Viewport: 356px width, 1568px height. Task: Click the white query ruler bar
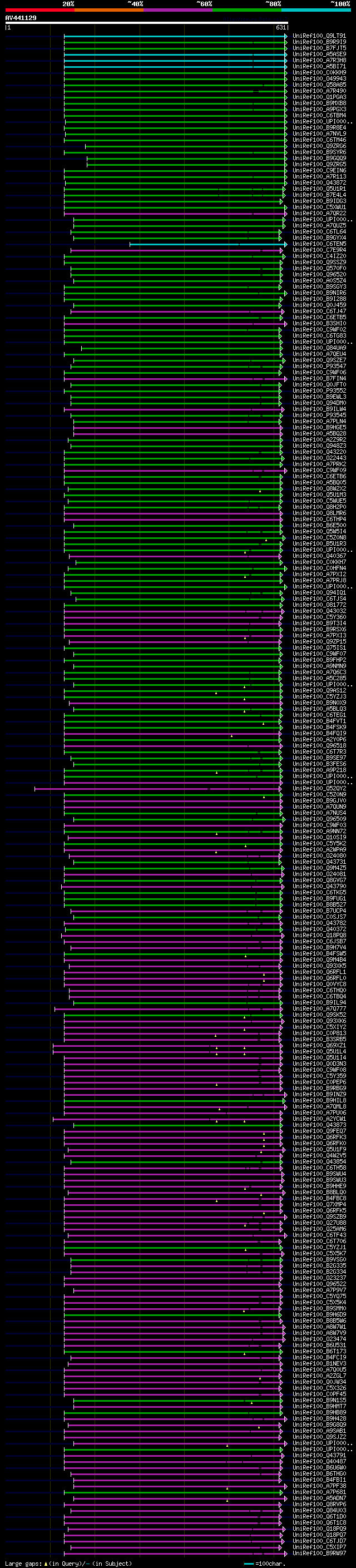[147, 23]
